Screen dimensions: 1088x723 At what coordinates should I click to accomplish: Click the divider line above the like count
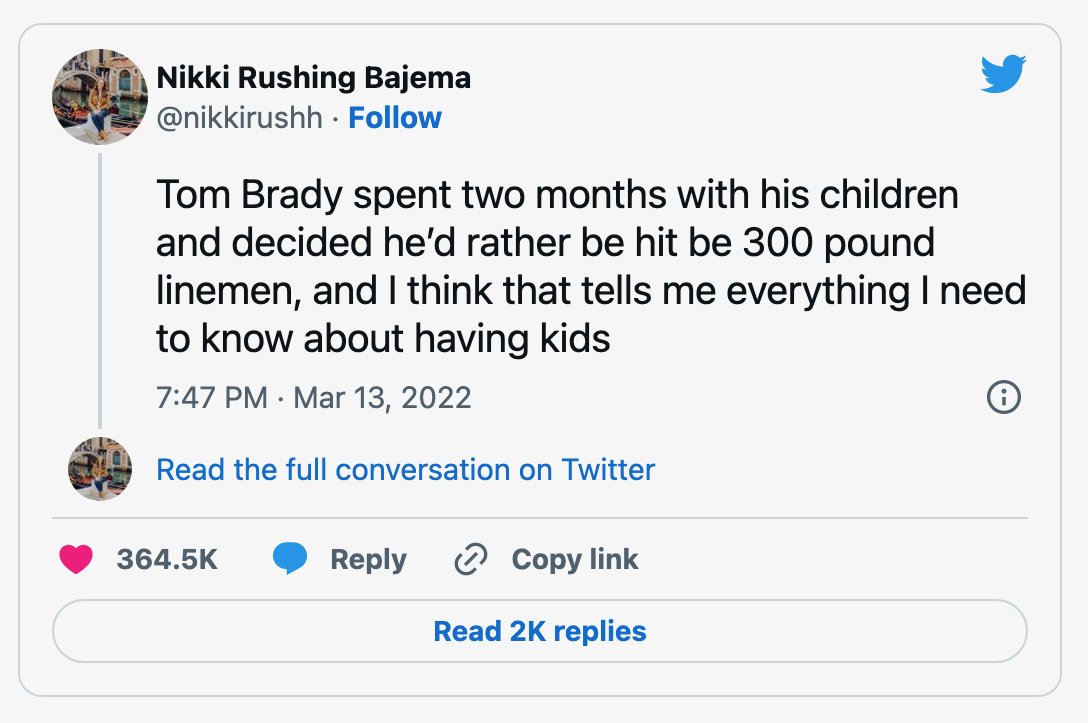pyautogui.click(x=540, y=518)
